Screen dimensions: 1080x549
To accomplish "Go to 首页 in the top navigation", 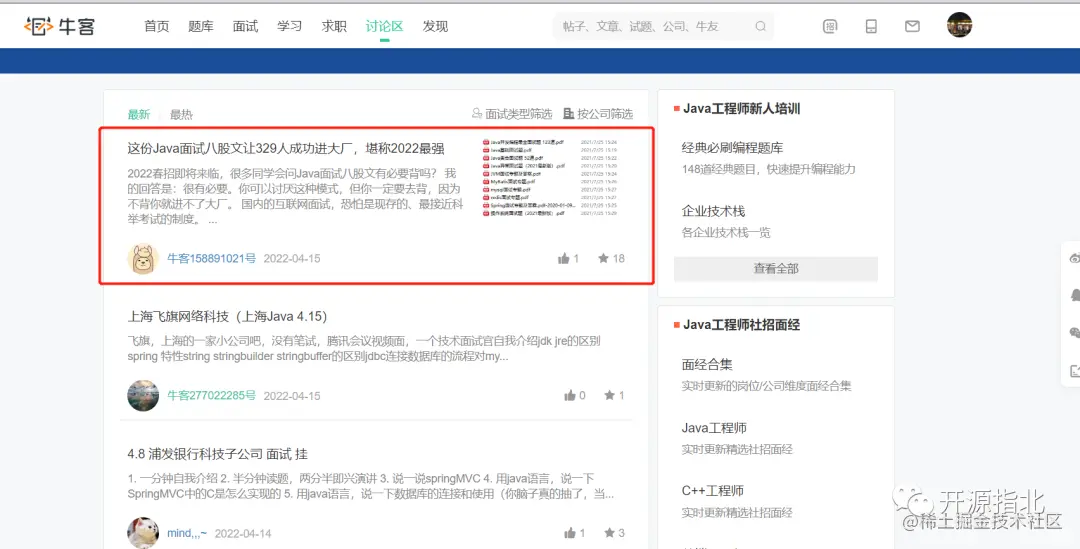I will coord(156,26).
